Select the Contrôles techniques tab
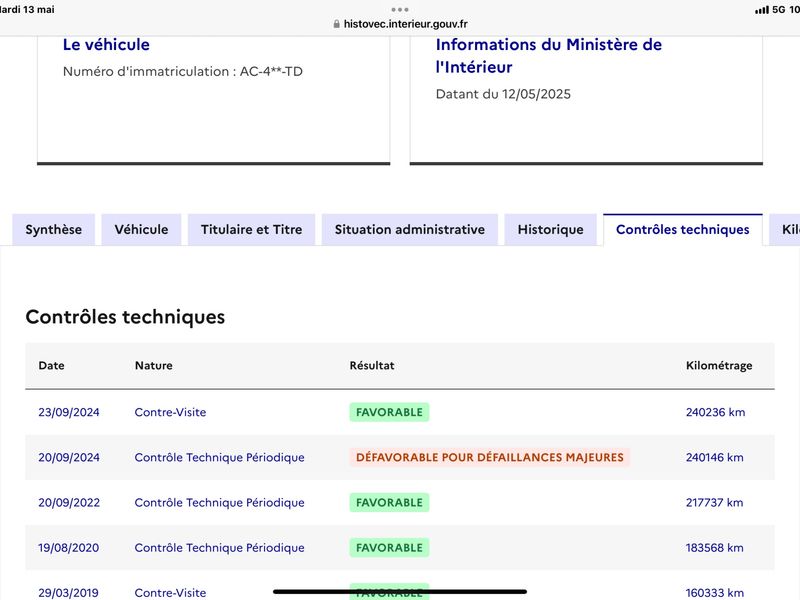Viewport: 800px width, 600px height. (683, 230)
